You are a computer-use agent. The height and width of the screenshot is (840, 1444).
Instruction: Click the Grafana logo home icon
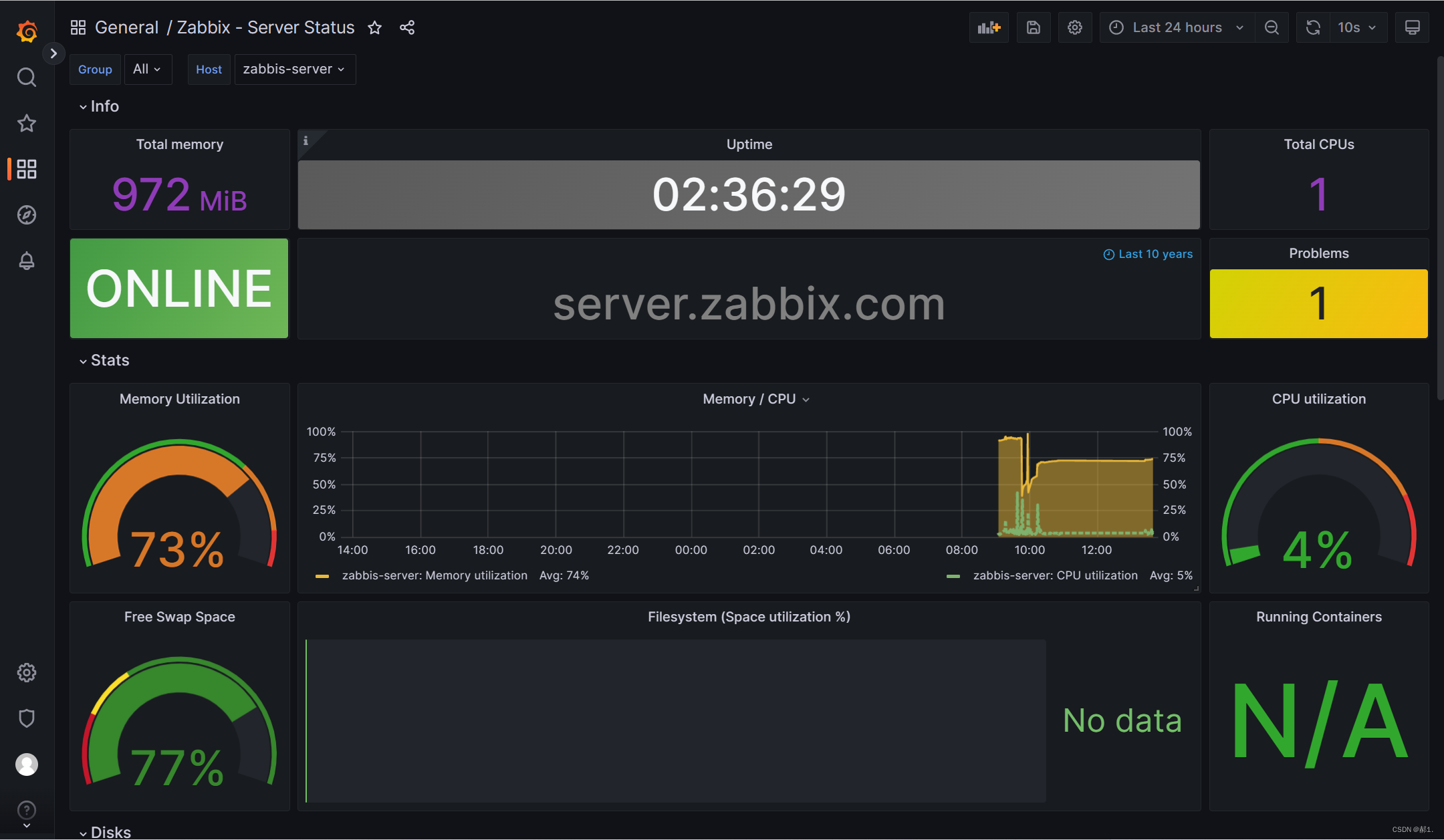(27, 31)
